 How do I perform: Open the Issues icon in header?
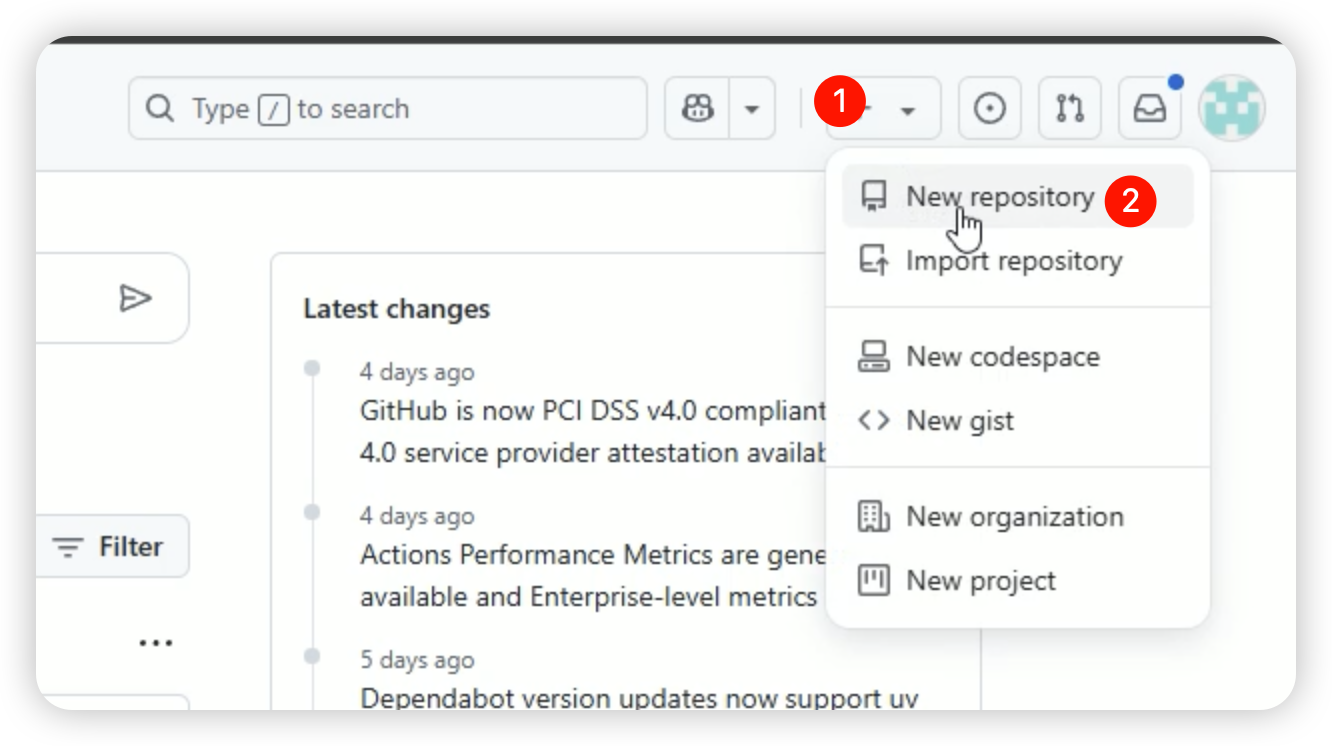(990, 108)
